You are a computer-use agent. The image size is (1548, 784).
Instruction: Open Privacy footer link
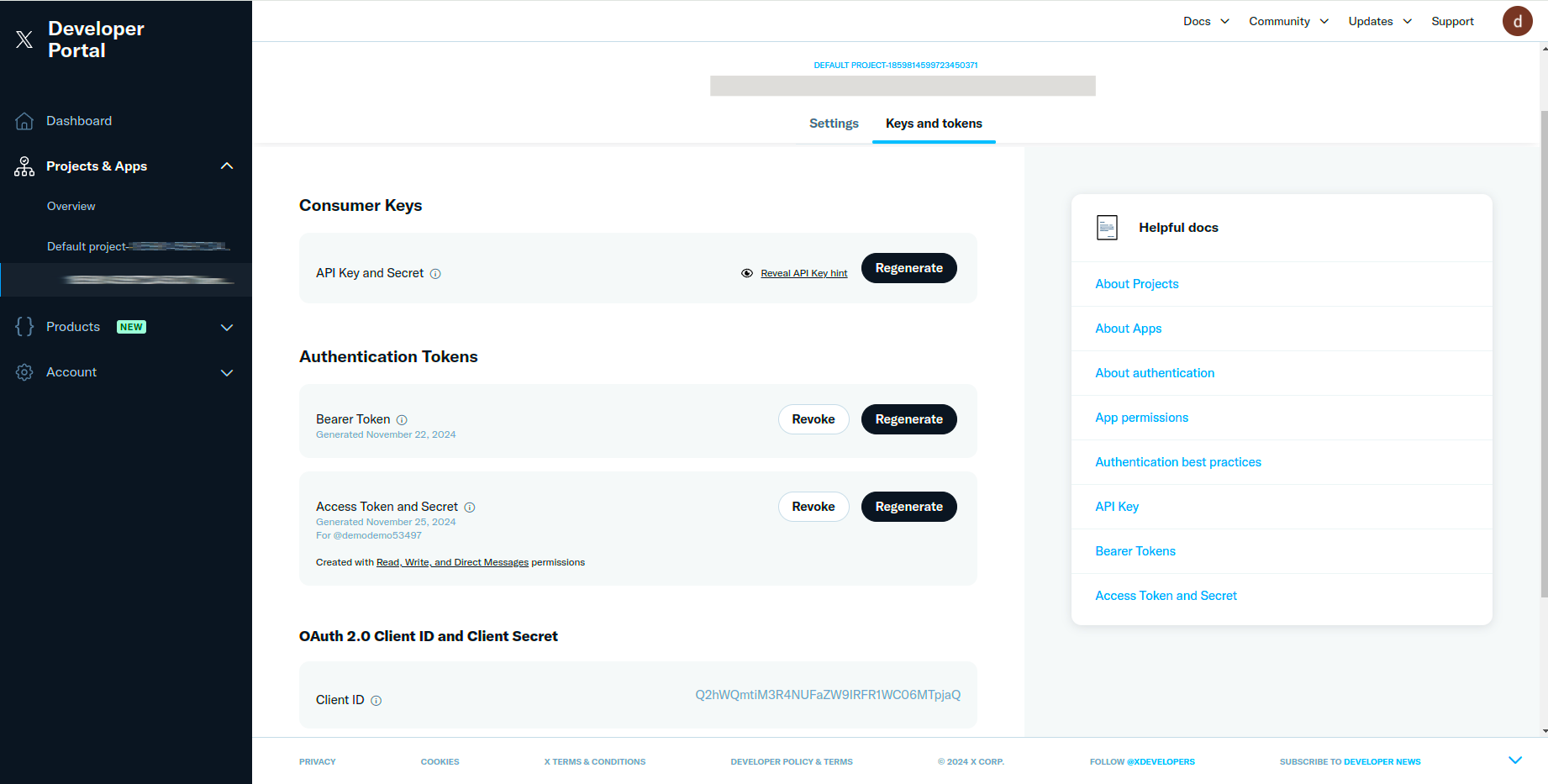tap(317, 762)
